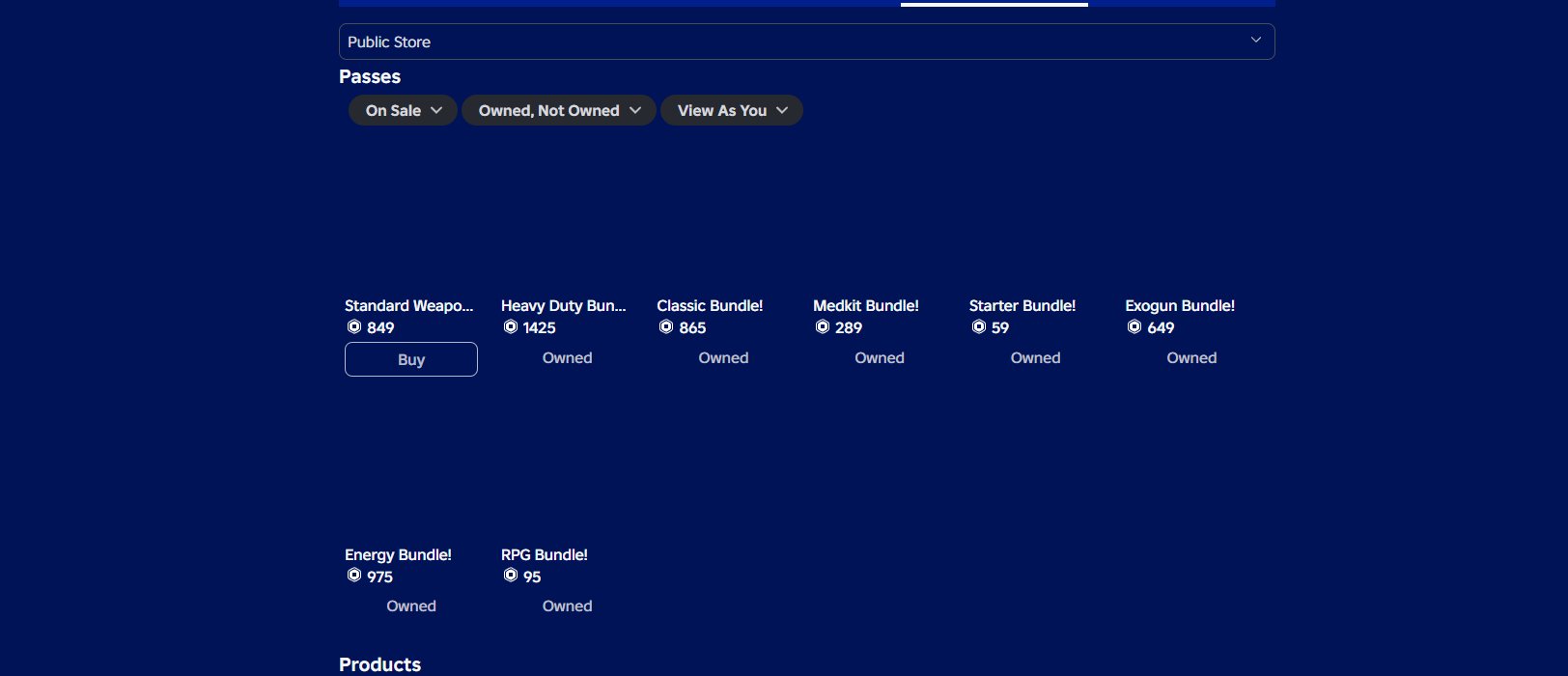Screen dimensions: 1568x676
Task: Open the On Sale filter dropdown
Action: click(x=403, y=110)
